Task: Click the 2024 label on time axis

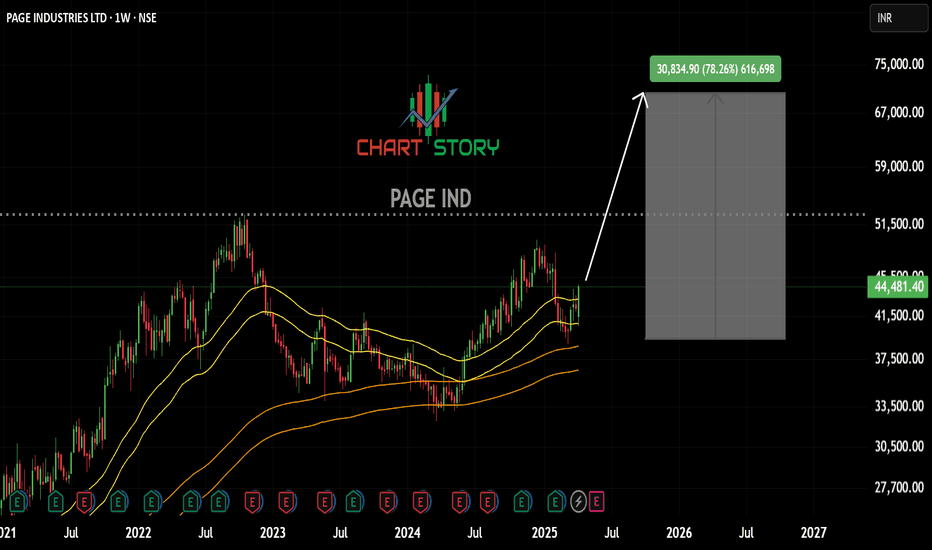Action: coord(407,533)
